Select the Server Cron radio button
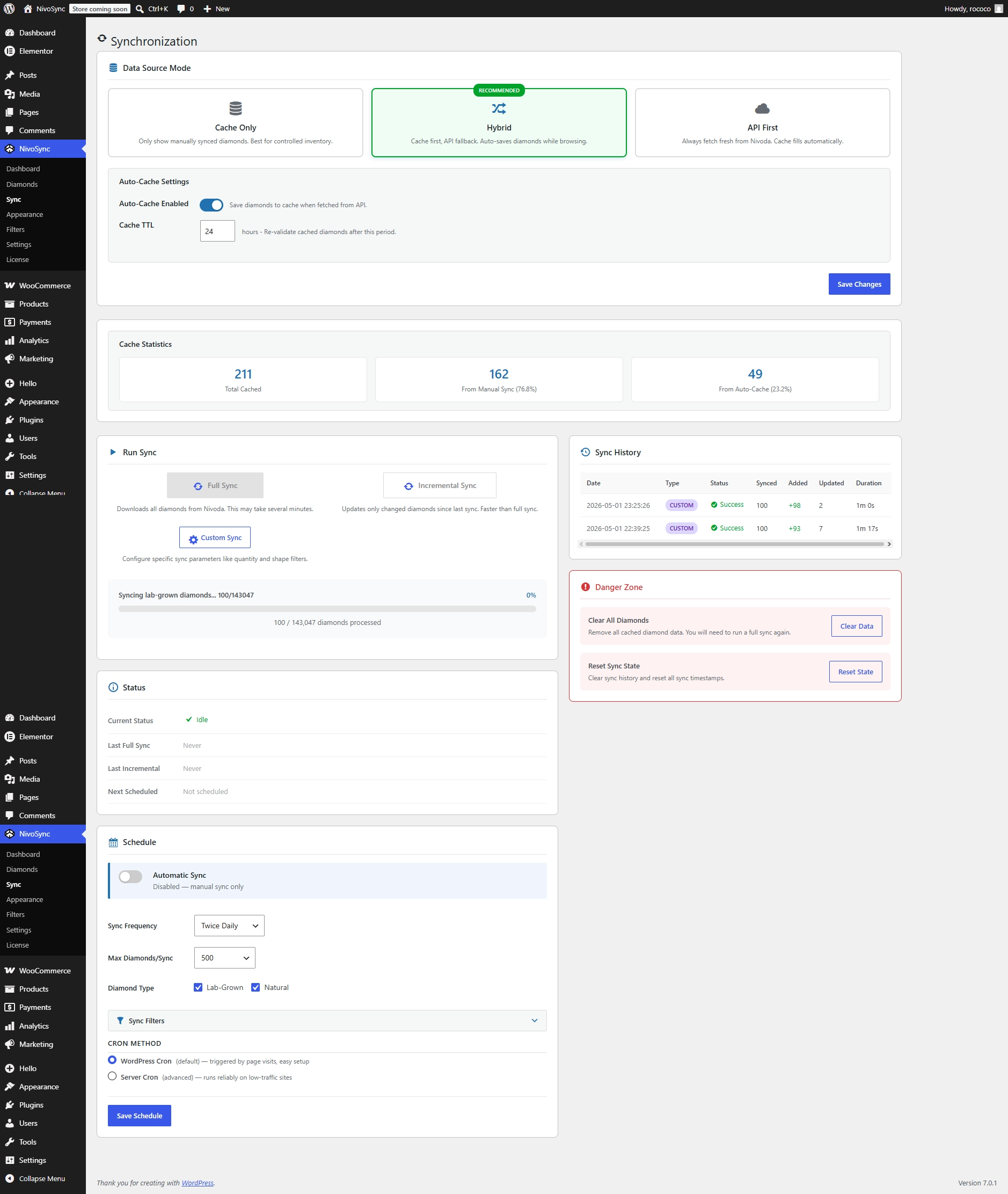This screenshot has width=1008, height=1194. (x=112, y=1076)
